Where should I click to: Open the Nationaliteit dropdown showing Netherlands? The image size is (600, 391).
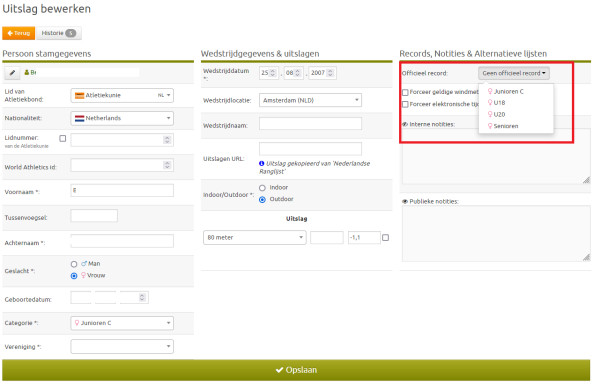[122, 118]
